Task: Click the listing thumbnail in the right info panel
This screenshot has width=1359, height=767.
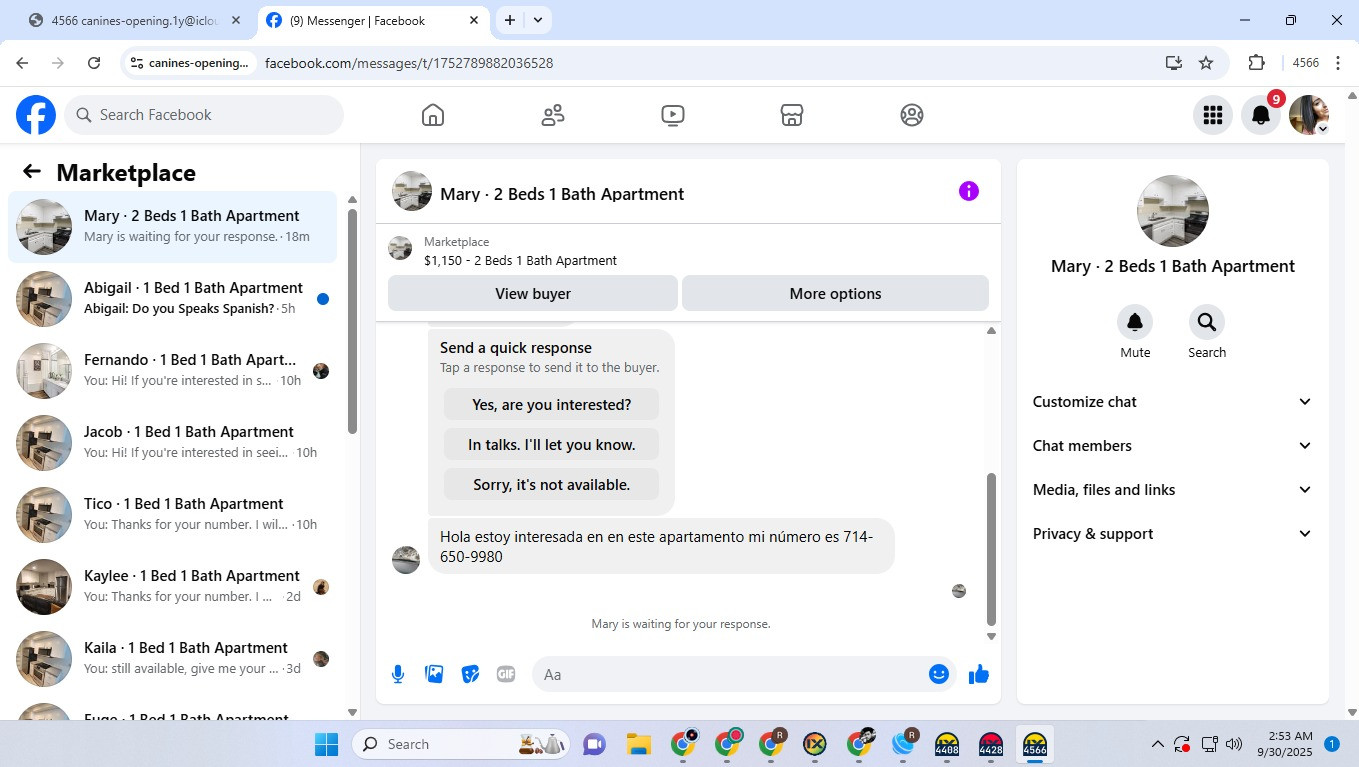Action: pos(1173,211)
